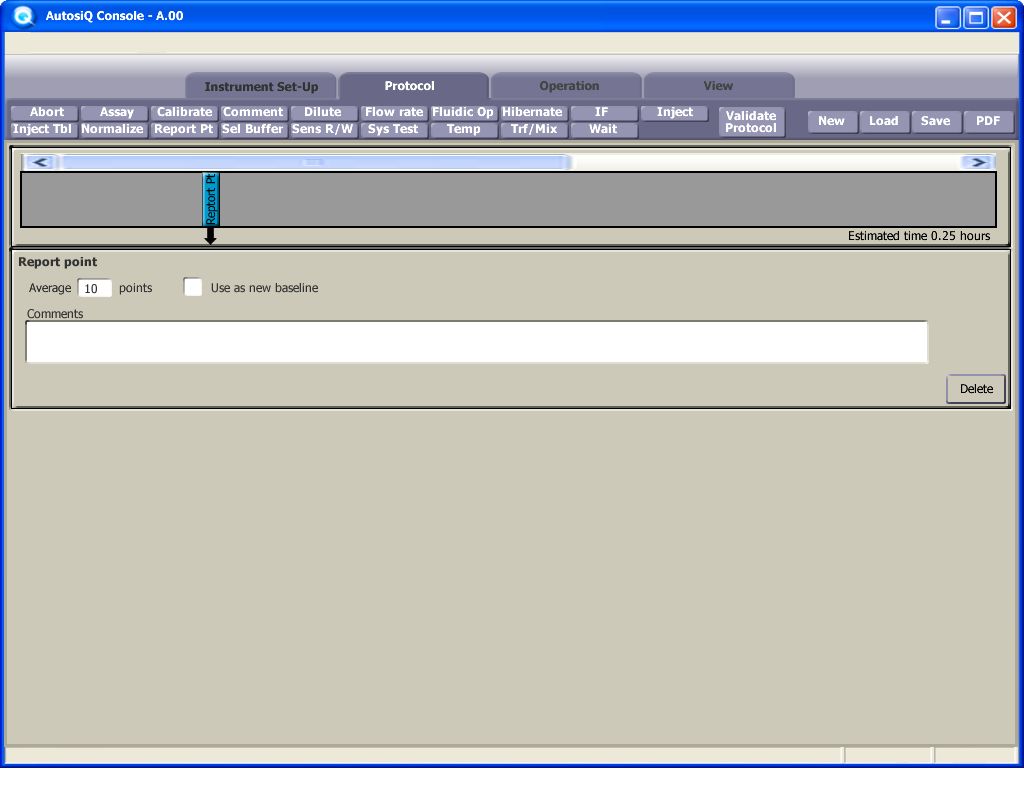Insert an Assay command
1024x786 pixels.
tap(115, 112)
